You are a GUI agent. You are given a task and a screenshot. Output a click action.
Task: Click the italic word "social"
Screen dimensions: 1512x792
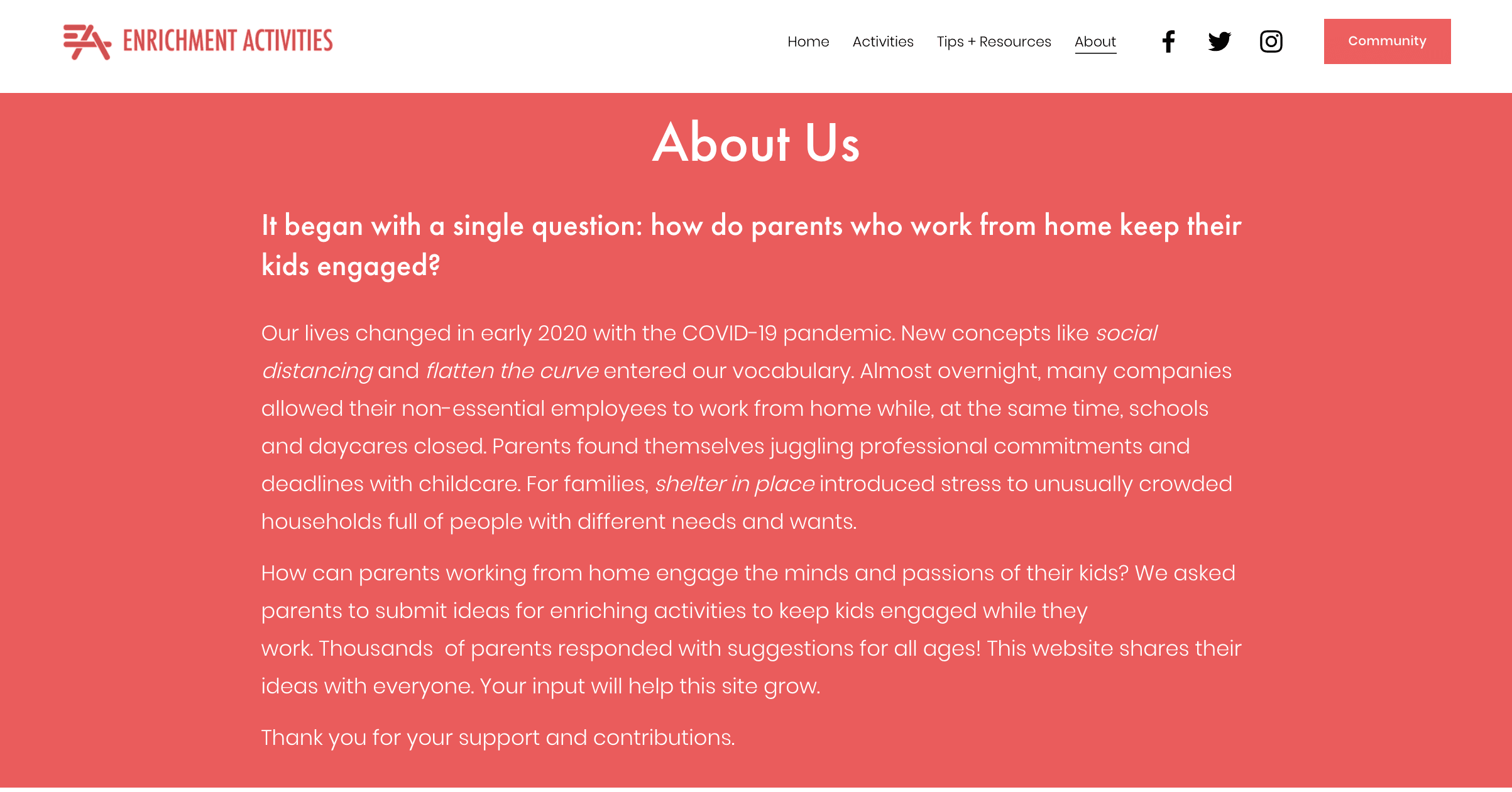pyautogui.click(x=1126, y=333)
